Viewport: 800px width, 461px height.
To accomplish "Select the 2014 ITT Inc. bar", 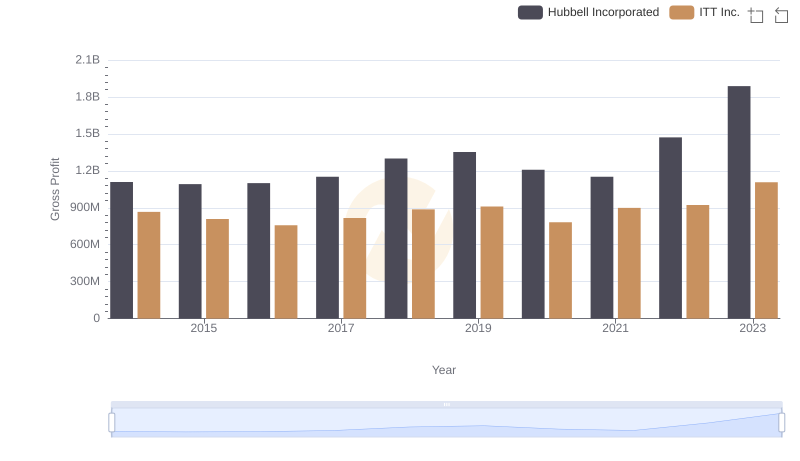I will click(x=149, y=265).
